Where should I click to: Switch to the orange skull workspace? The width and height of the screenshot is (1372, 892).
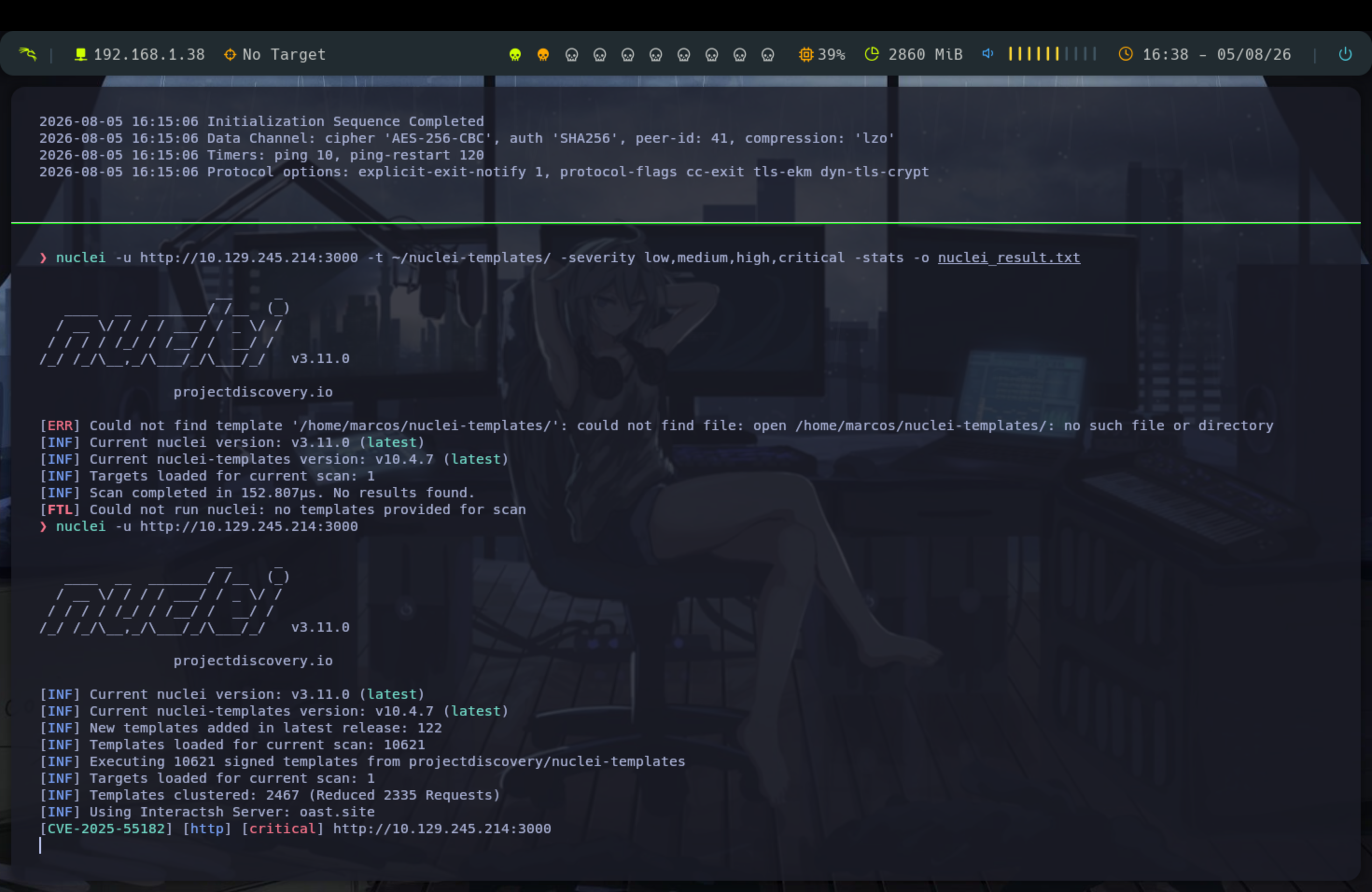click(x=543, y=55)
